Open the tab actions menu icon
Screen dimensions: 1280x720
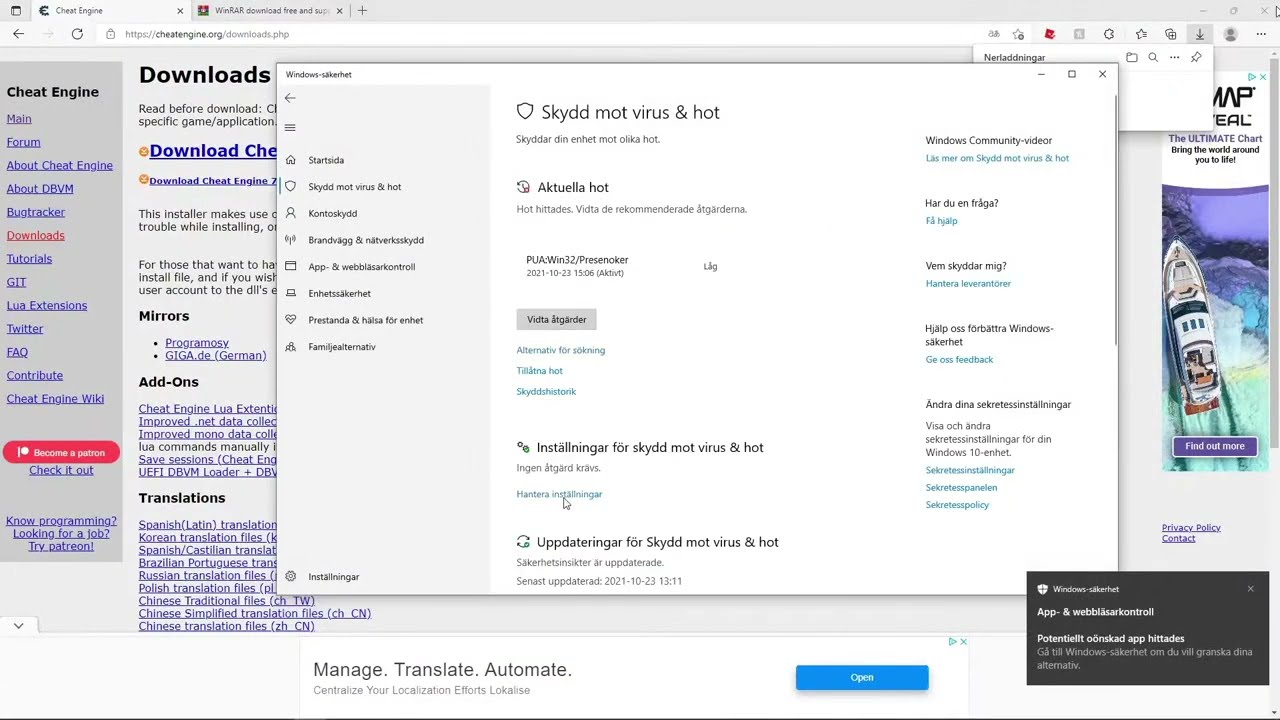click(16, 11)
